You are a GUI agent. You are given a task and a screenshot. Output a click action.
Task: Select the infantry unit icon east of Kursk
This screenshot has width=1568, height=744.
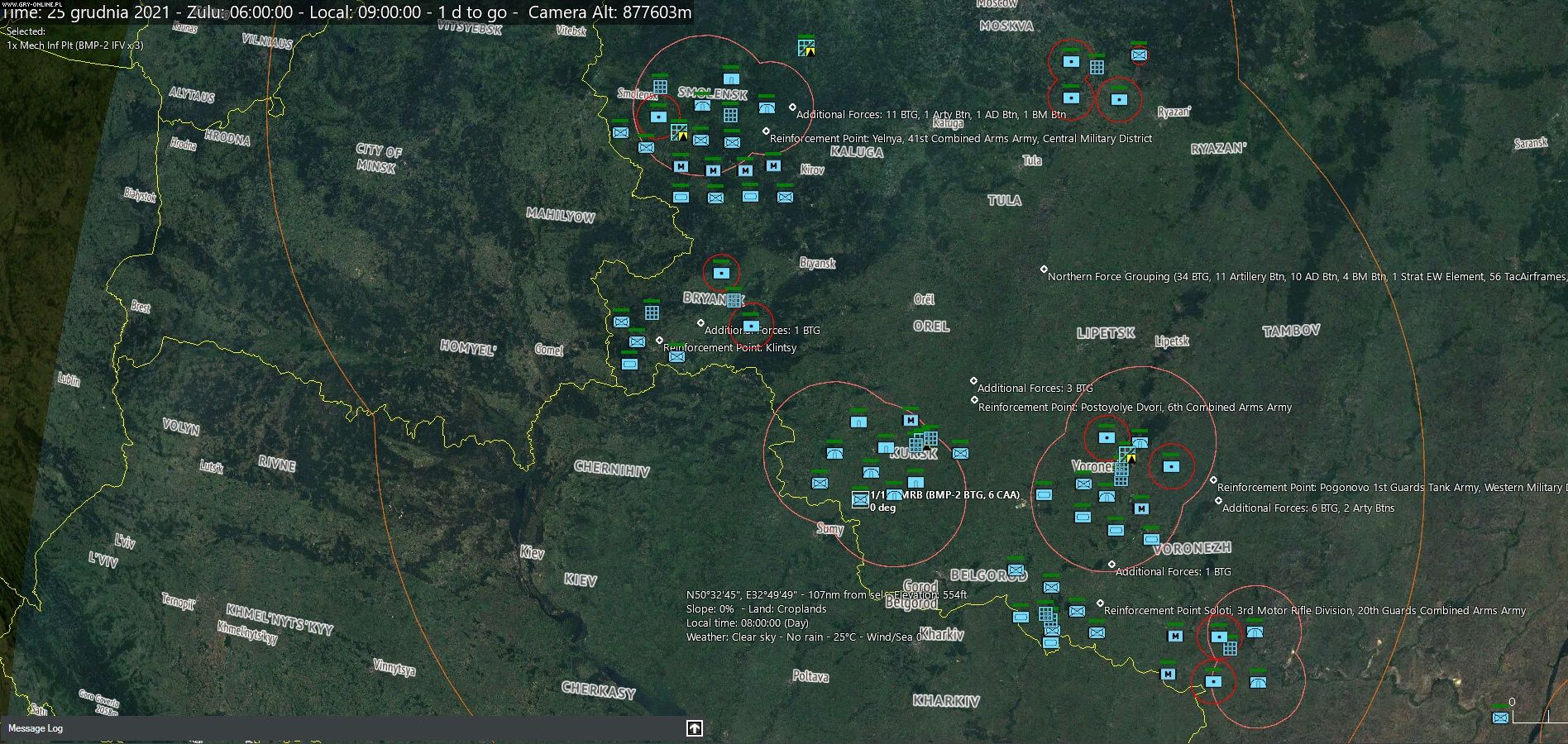960,453
